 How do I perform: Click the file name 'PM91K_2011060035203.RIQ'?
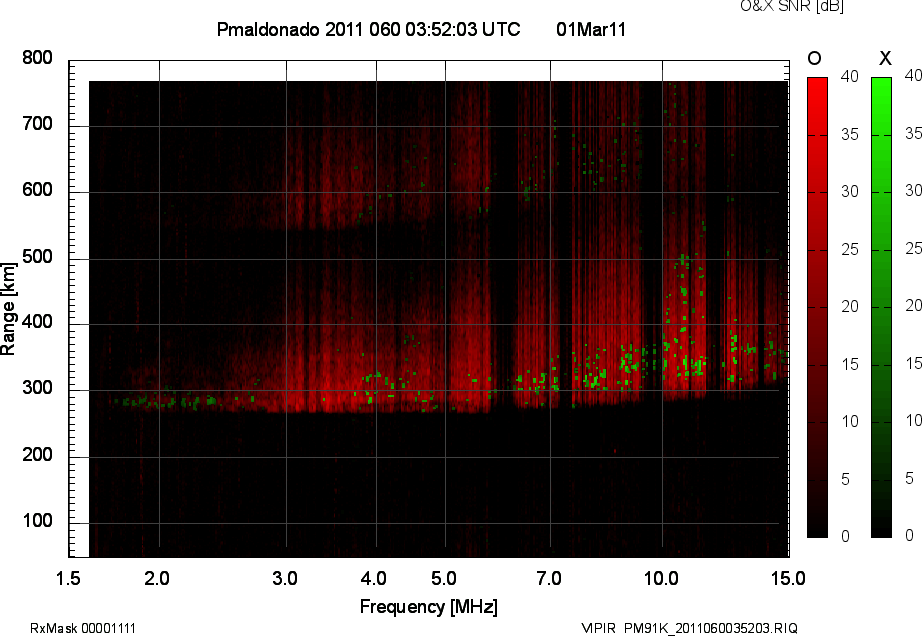(x=711, y=628)
